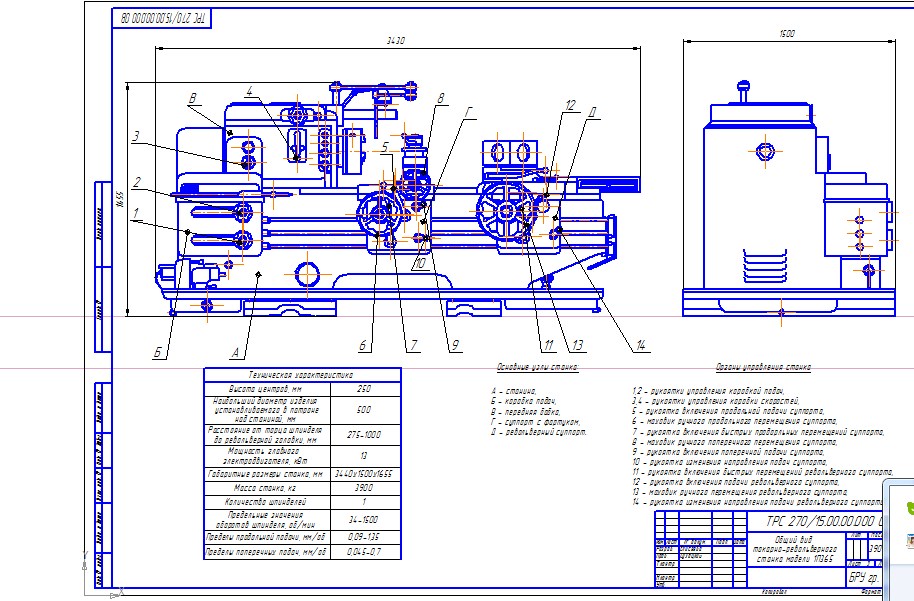
Task: Click callout letter Д at upper right
Action: click(x=592, y=113)
